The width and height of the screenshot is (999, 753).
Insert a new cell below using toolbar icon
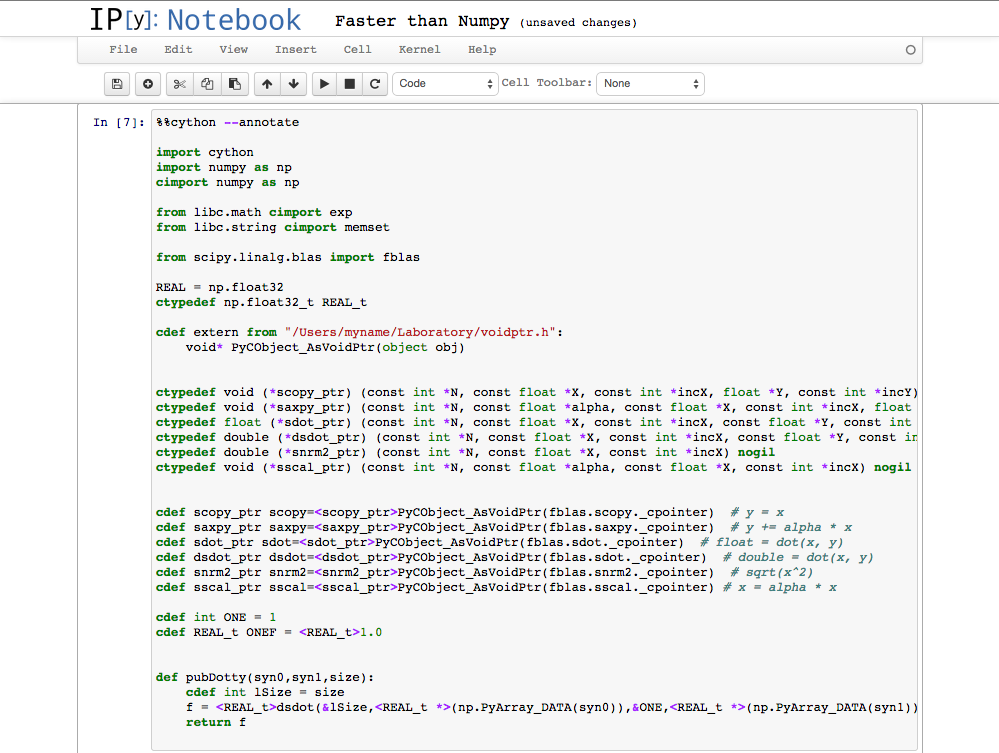(x=147, y=83)
